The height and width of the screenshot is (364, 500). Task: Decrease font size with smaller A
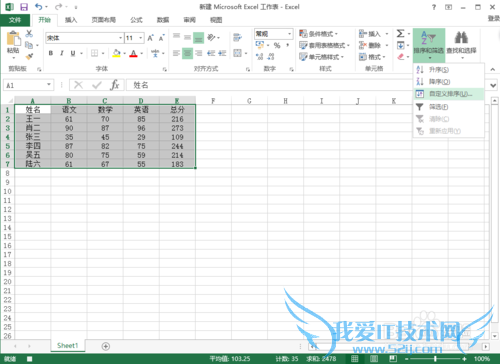click(162, 38)
